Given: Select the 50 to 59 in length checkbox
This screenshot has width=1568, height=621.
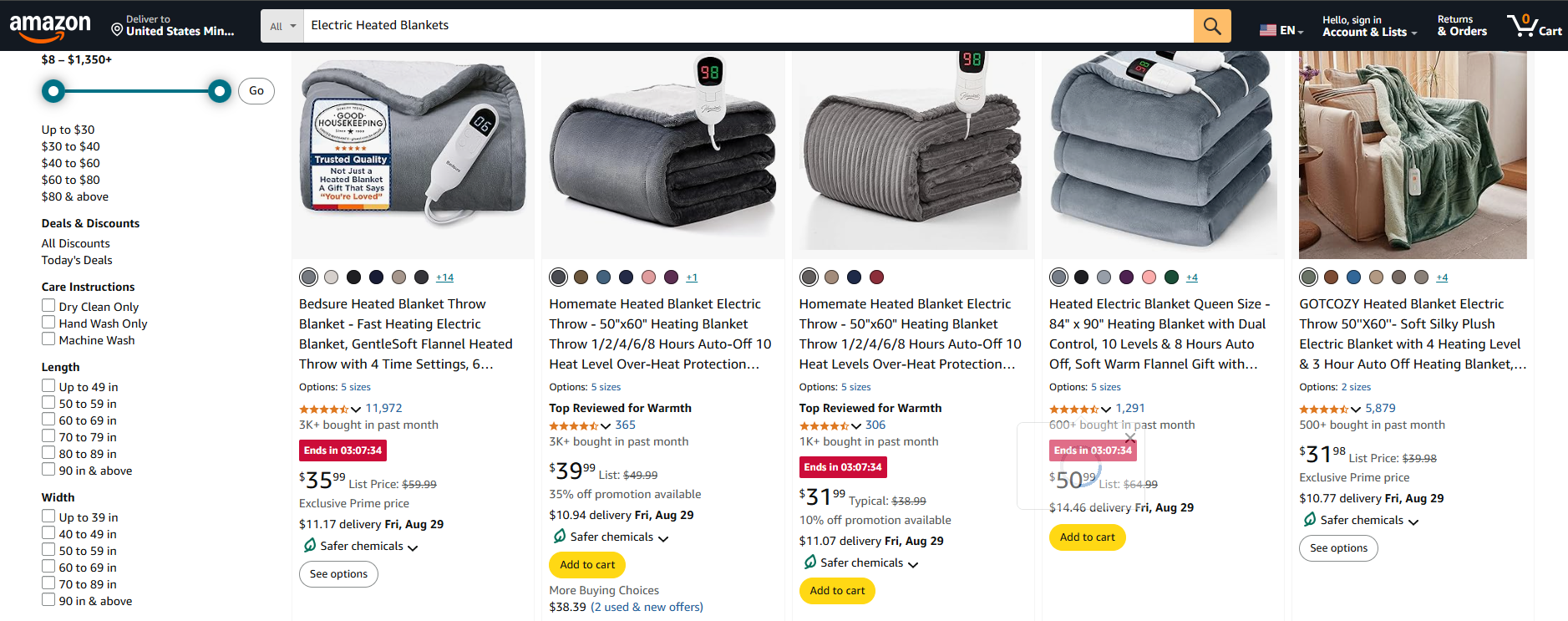Looking at the screenshot, I should click(48, 402).
